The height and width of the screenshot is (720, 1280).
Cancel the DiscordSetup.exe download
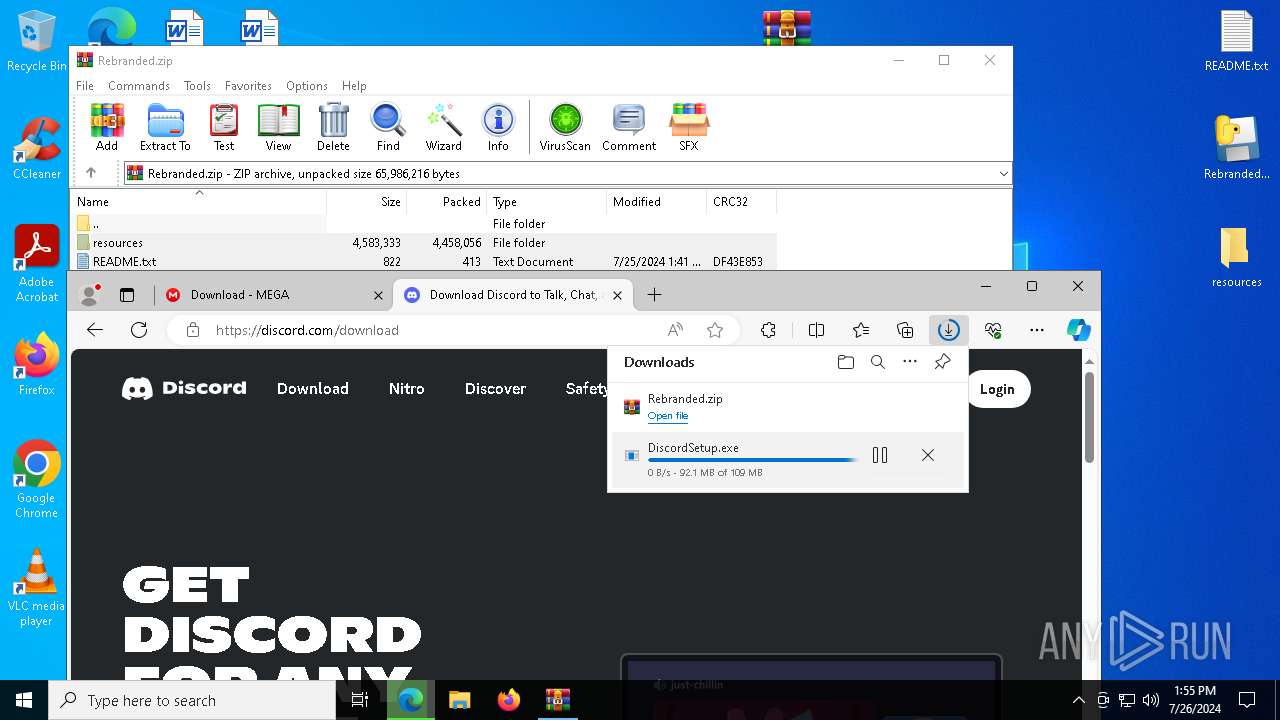click(x=928, y=455)
